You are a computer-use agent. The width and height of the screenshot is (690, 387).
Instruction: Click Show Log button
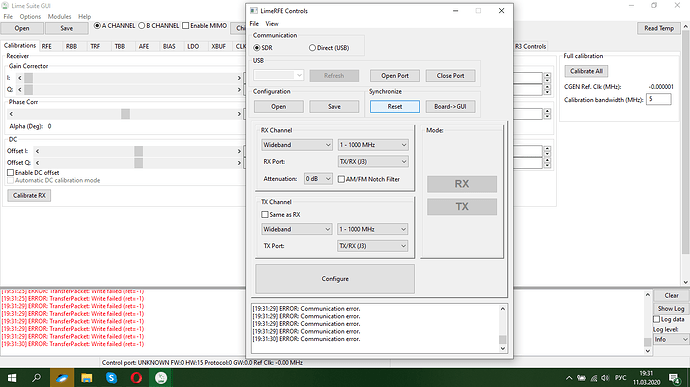tap(671, 309)
